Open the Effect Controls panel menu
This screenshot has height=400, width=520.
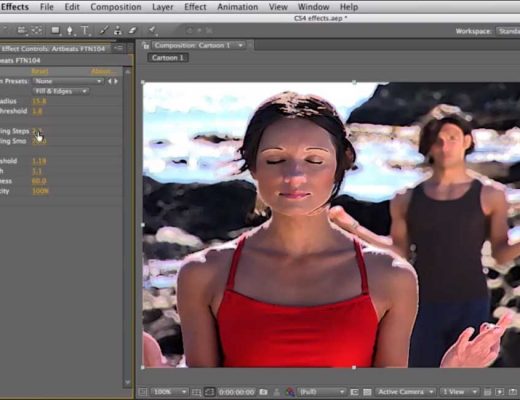click(118, 48)
